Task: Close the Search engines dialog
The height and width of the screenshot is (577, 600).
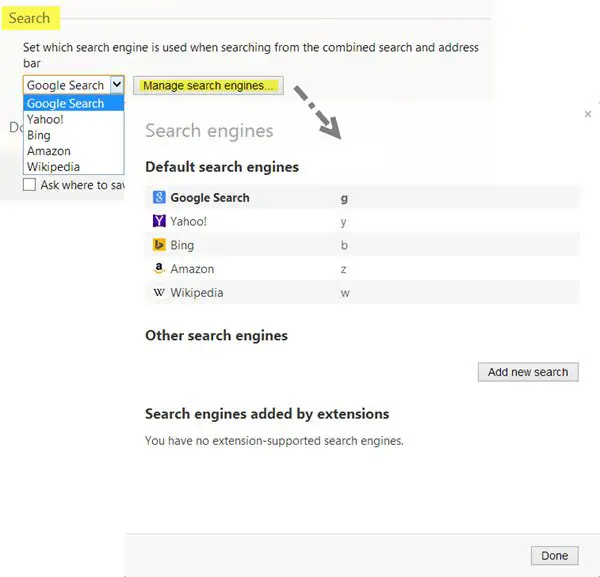Action: pos(588,115)
